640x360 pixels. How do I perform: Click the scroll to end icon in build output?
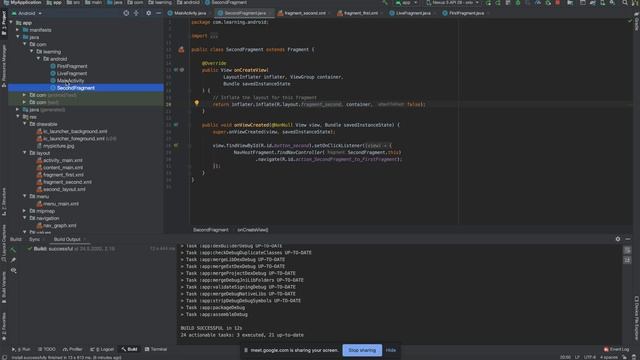pyautogui.click(x=627, y=260)
